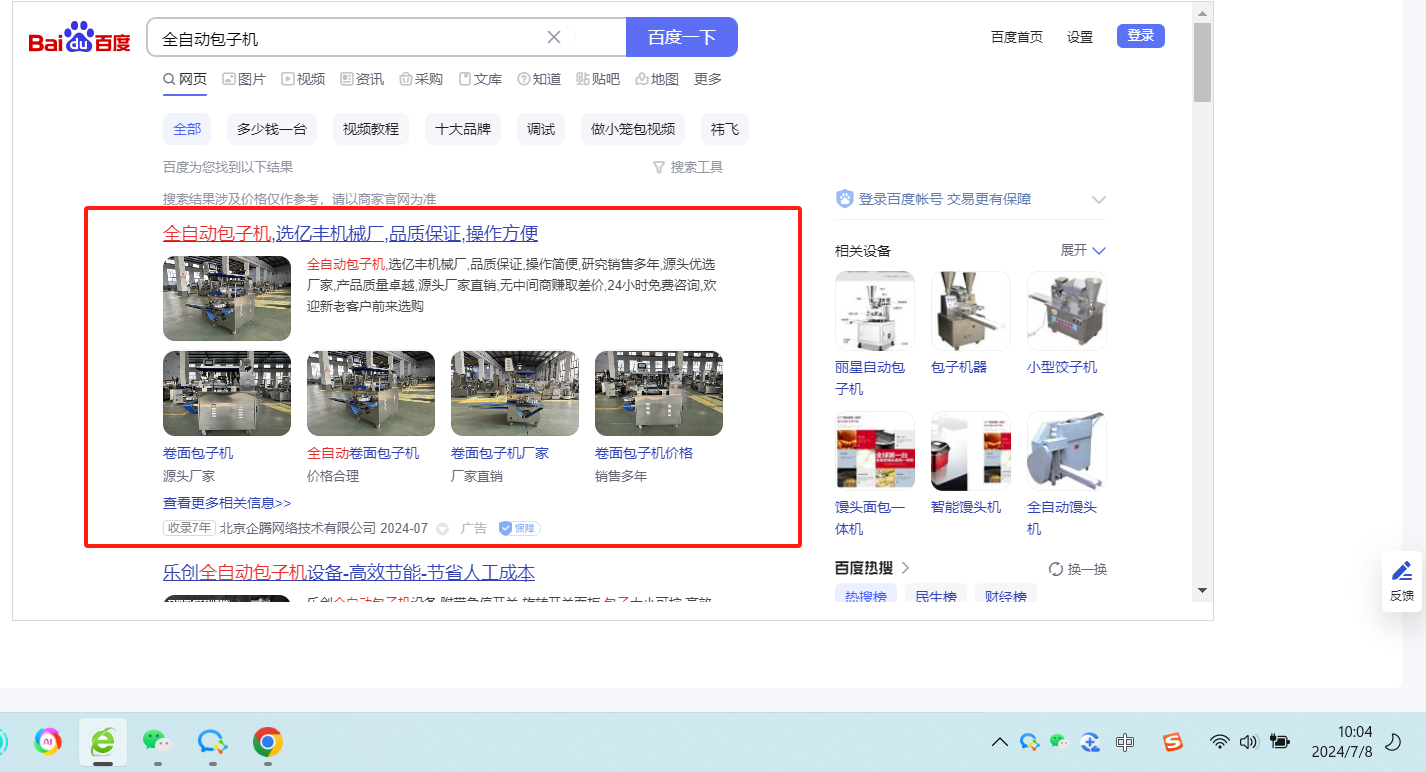Open the 知道 Q&A tab
1426x772 pixels.
pyautogui.click(x=539, y=79)
